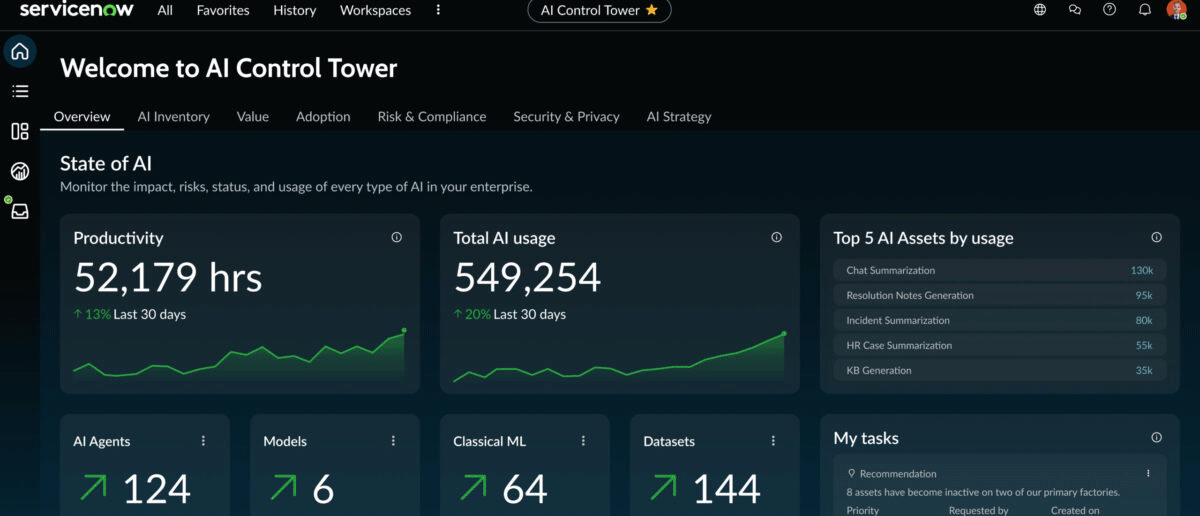Screen dimensions: 1200x516
Task: Open Recommendation task options menu
Action: [x=1148, y=473]
